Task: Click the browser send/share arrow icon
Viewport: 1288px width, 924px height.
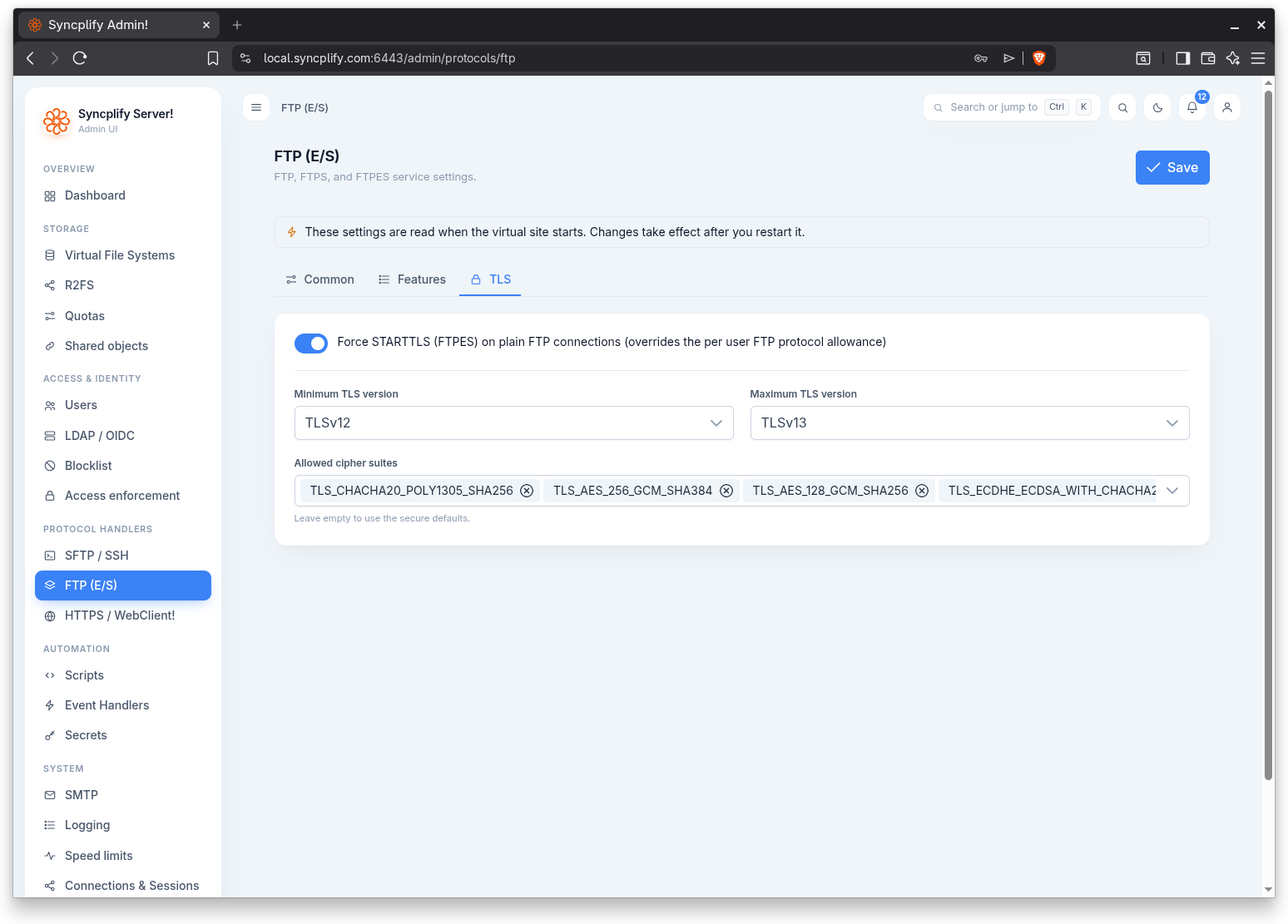Action: (1008, 58)
